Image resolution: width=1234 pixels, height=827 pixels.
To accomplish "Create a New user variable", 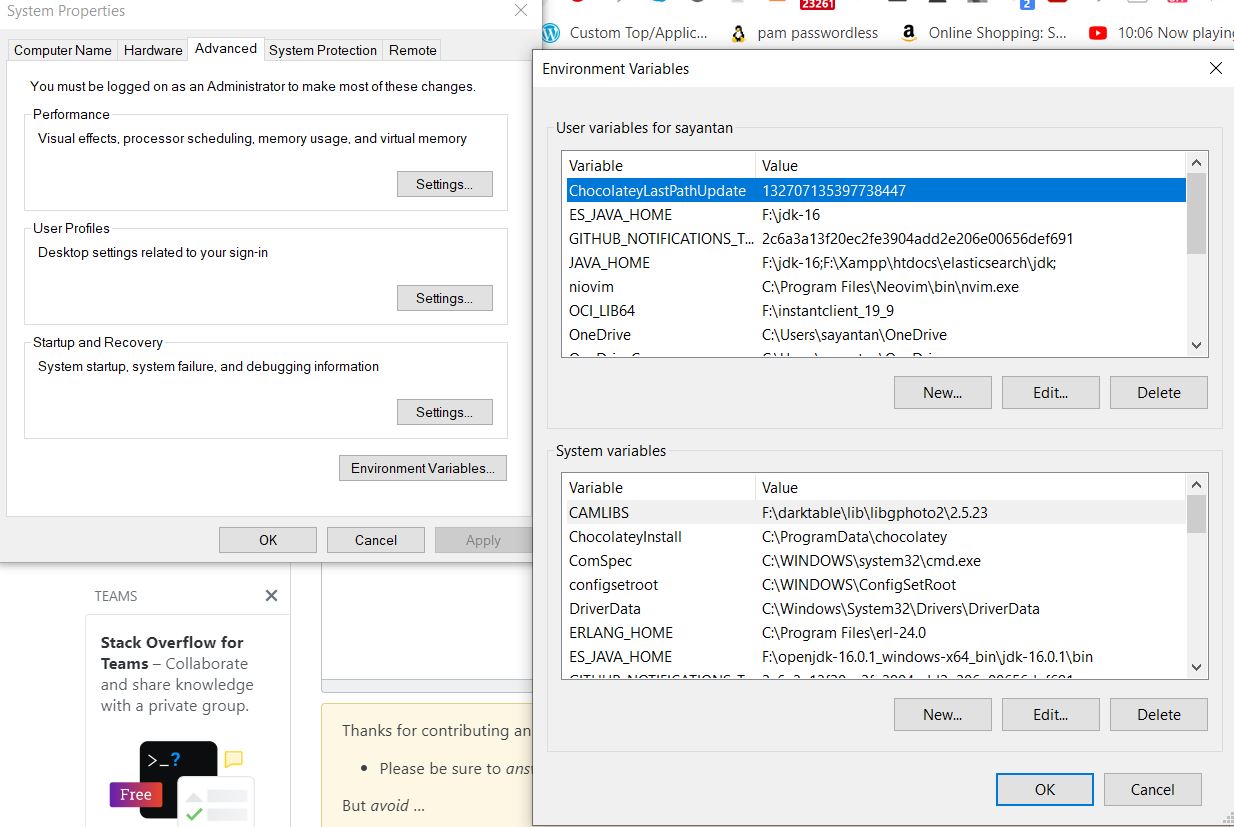I will point(943,393).
